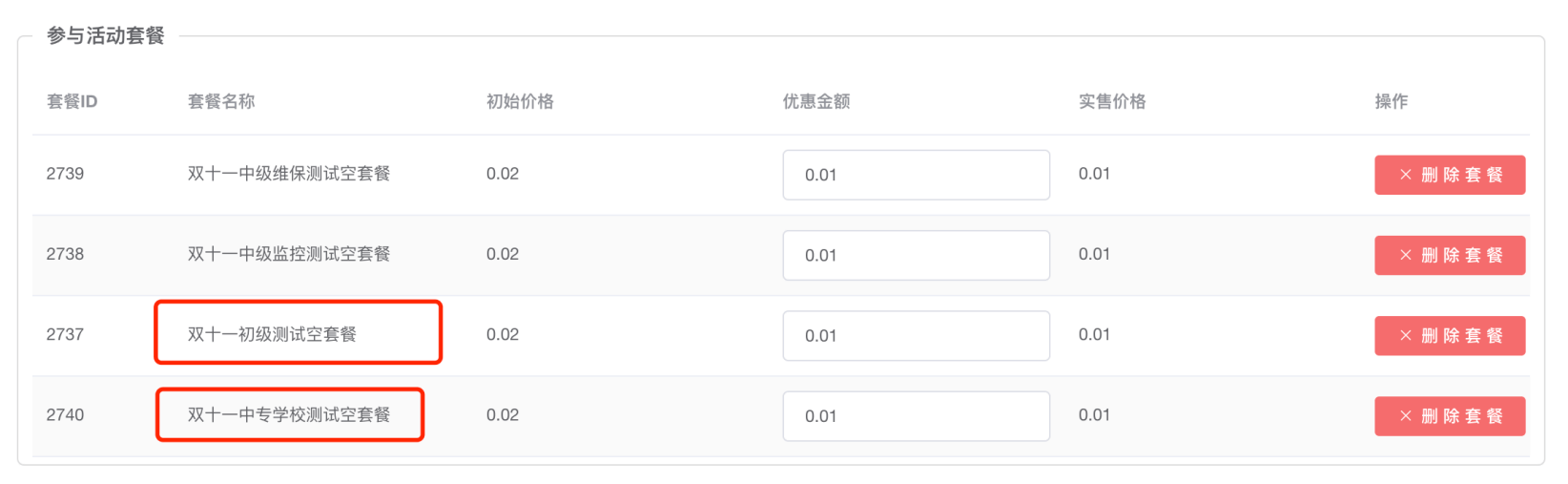Click the 套餐ID column header

tap(72, 101)
